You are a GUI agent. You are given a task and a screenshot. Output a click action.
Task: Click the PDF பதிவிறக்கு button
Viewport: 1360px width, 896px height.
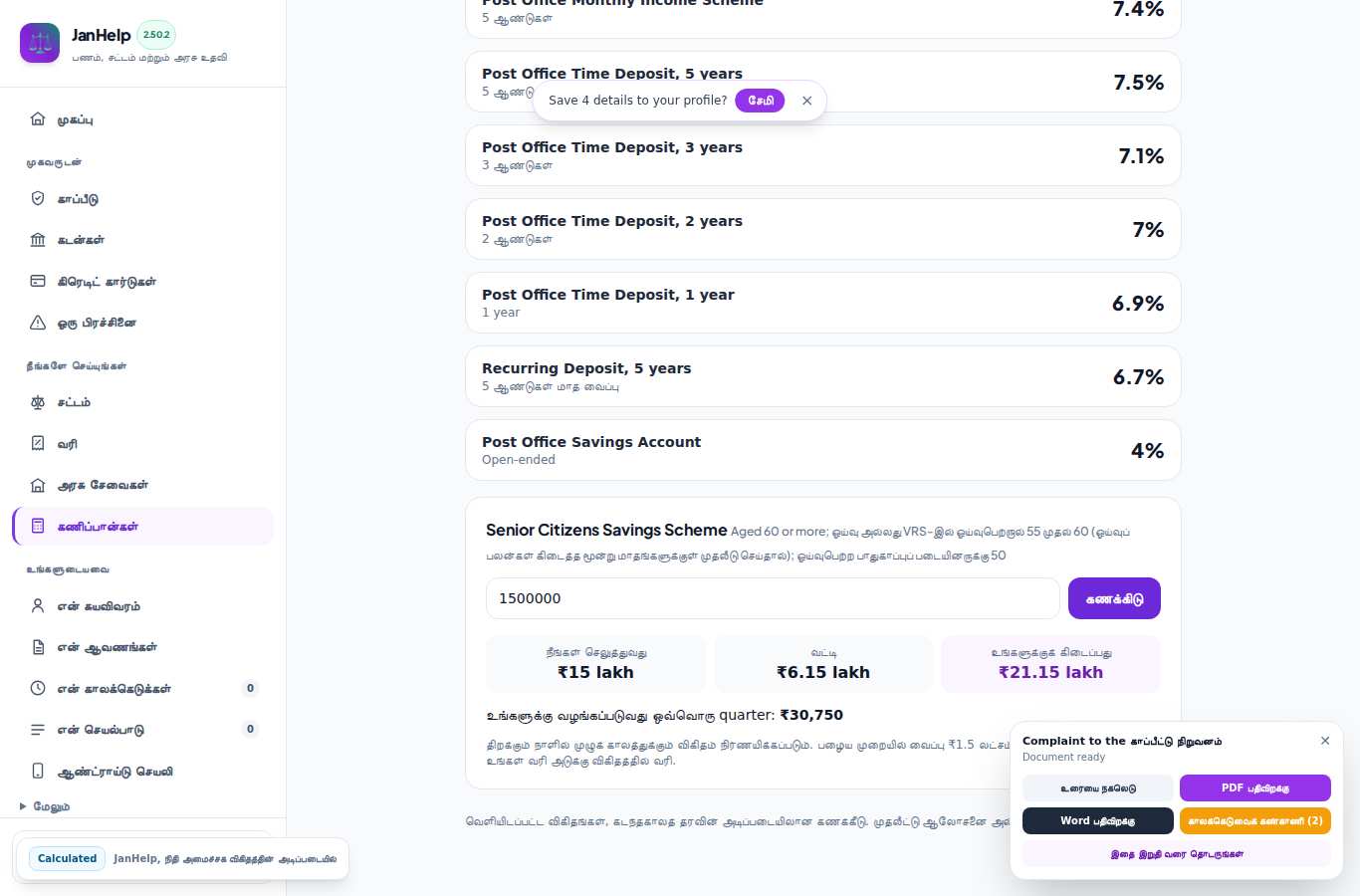tap(1255, 787)
